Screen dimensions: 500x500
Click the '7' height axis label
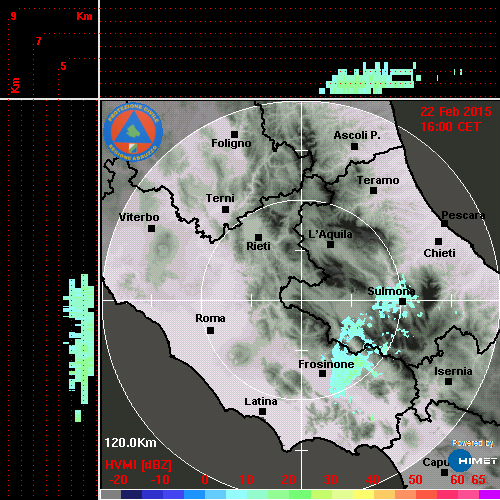click(39, 41)
